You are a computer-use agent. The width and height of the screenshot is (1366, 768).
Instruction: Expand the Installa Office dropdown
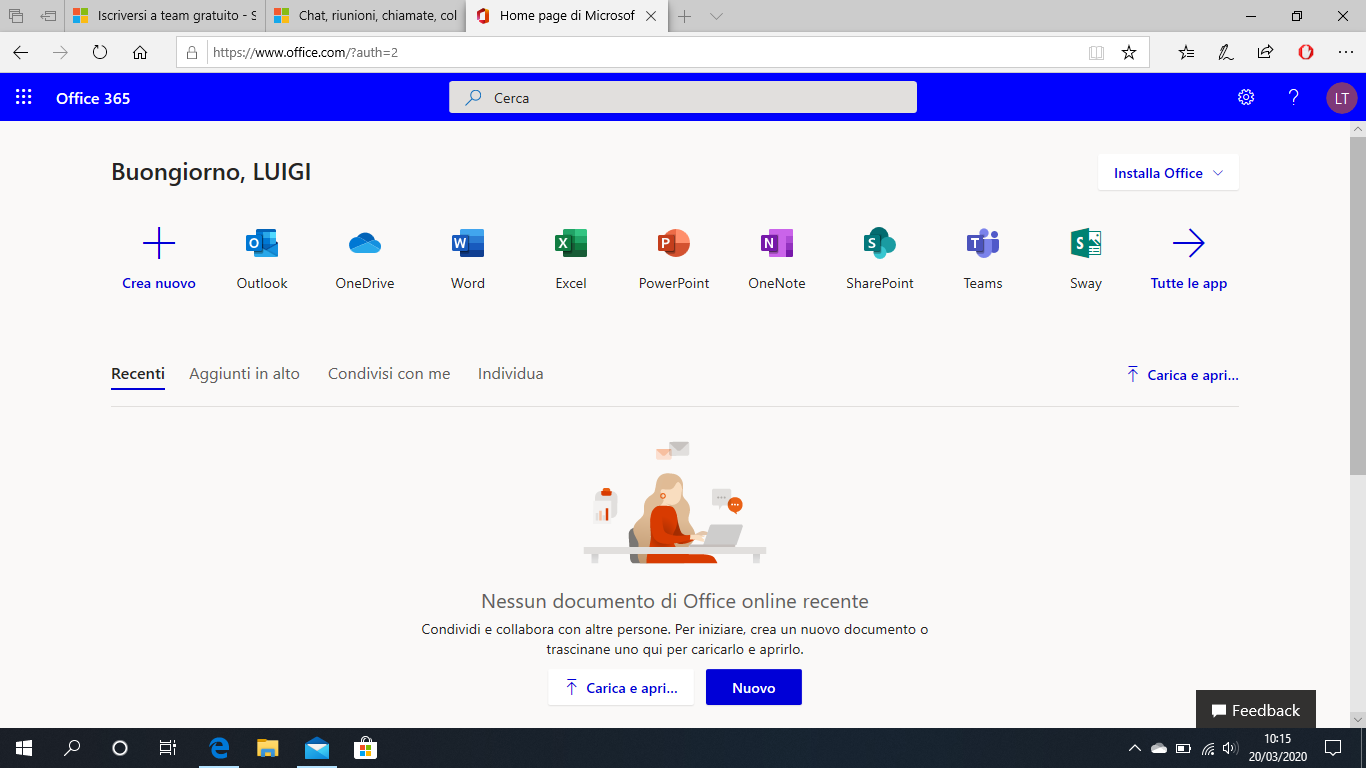tap(1168, 173)
